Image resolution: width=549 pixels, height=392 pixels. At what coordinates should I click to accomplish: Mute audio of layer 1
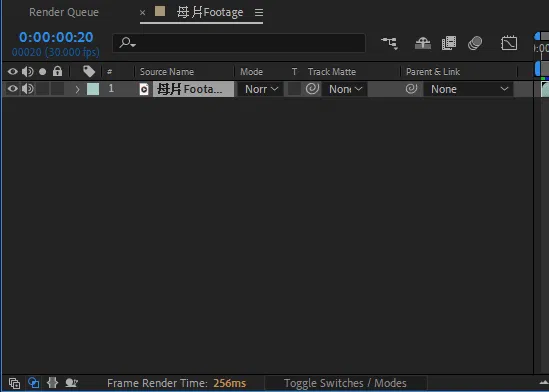(28, 89)
